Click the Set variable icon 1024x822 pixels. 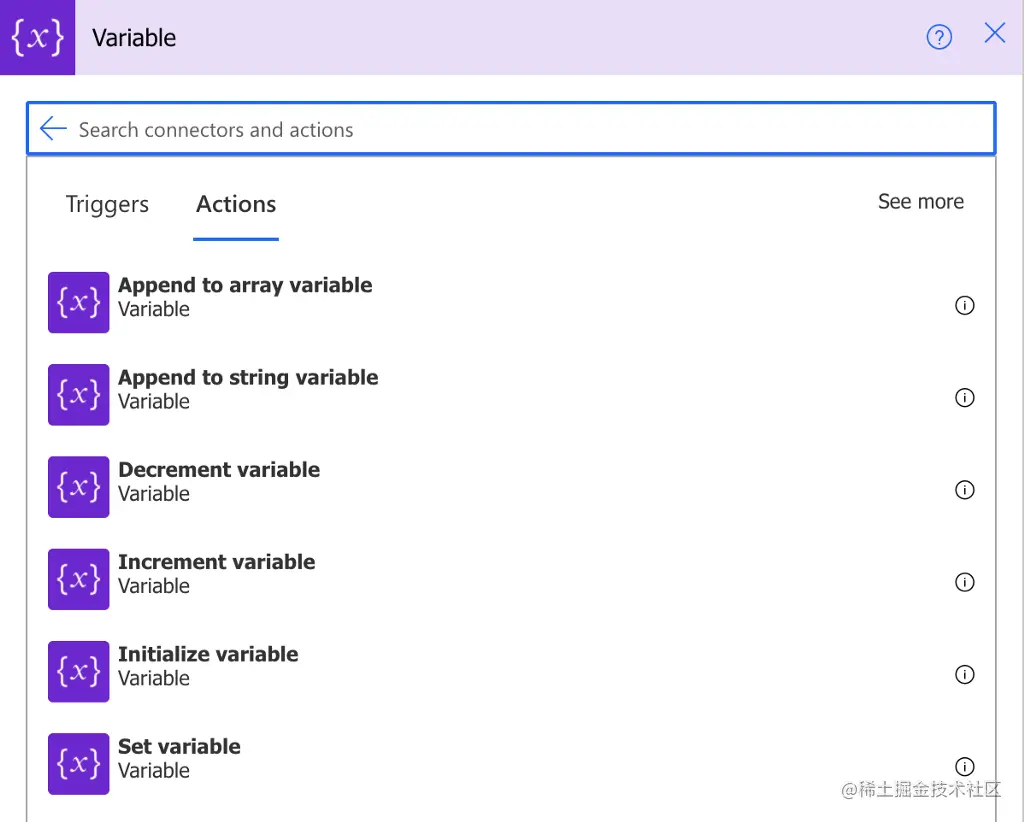(x=78, y=763)
